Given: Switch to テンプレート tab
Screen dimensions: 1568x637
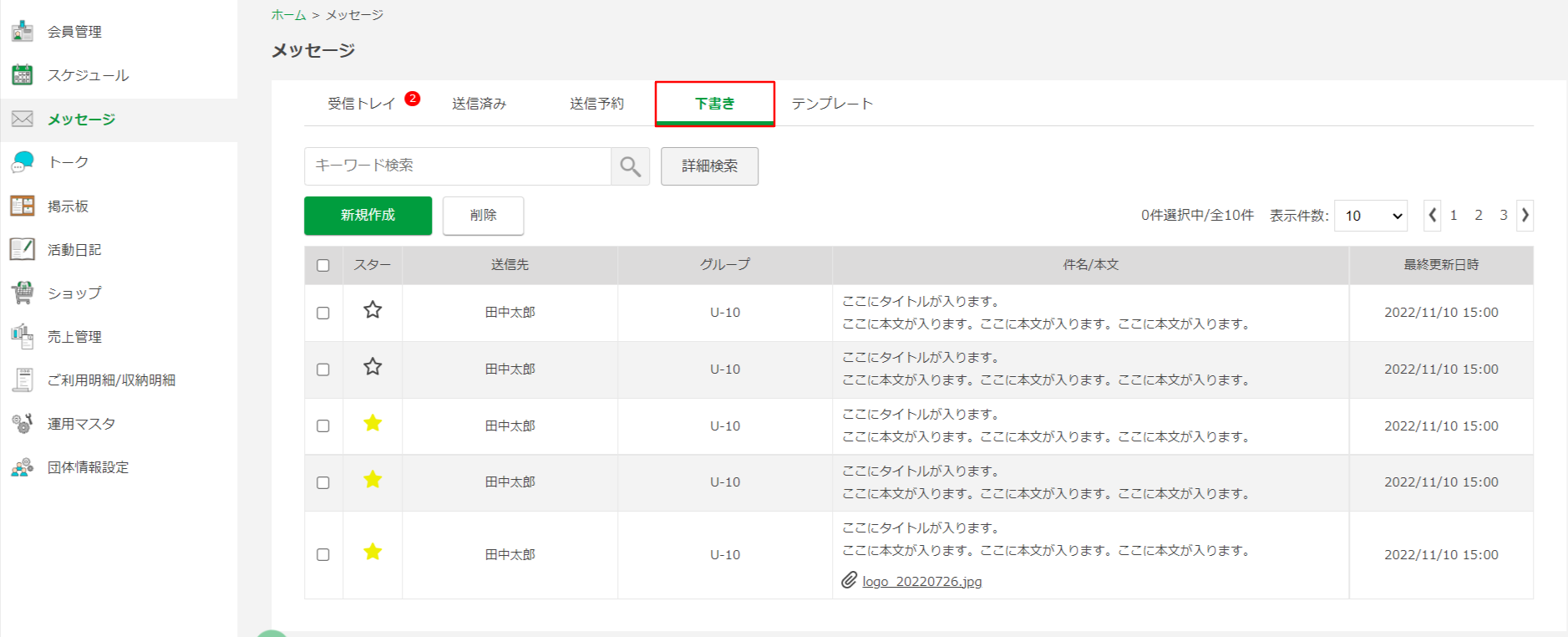Looking at the screenshot, I should pos(832,104).
